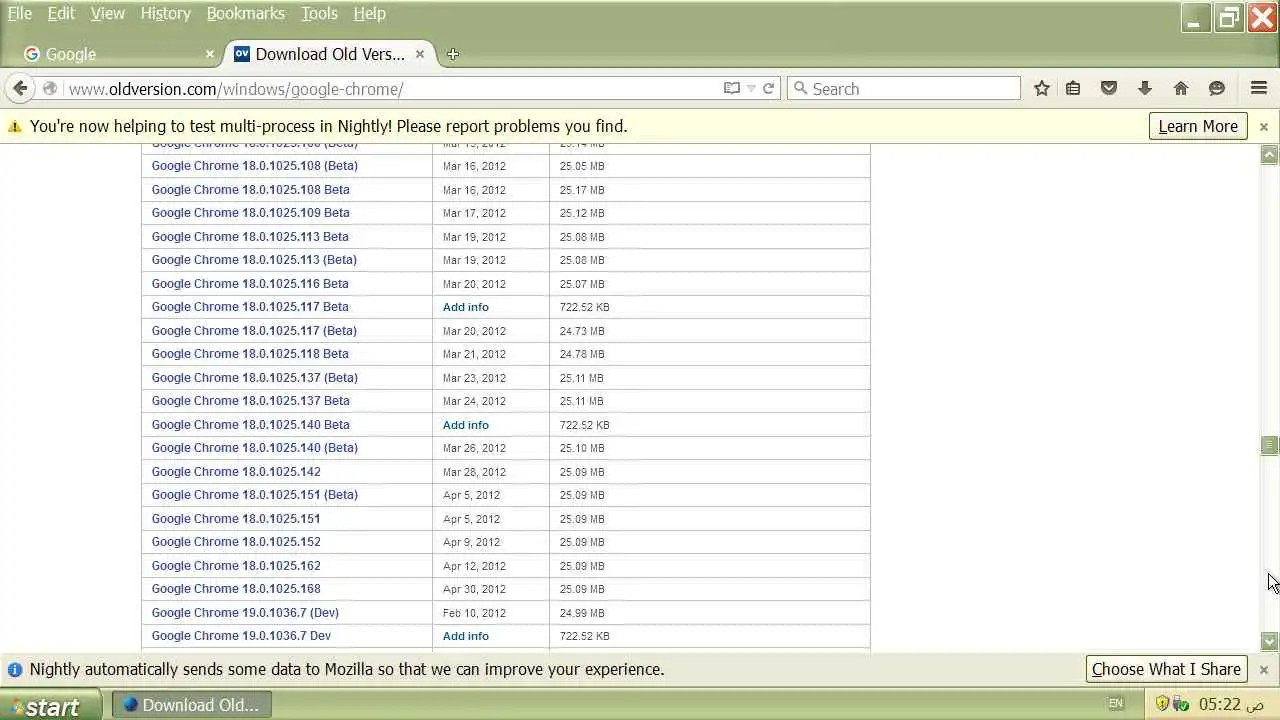Open the address bar history dropdown arrow
Screen dimensions: 1280x720
coord(752,89)
